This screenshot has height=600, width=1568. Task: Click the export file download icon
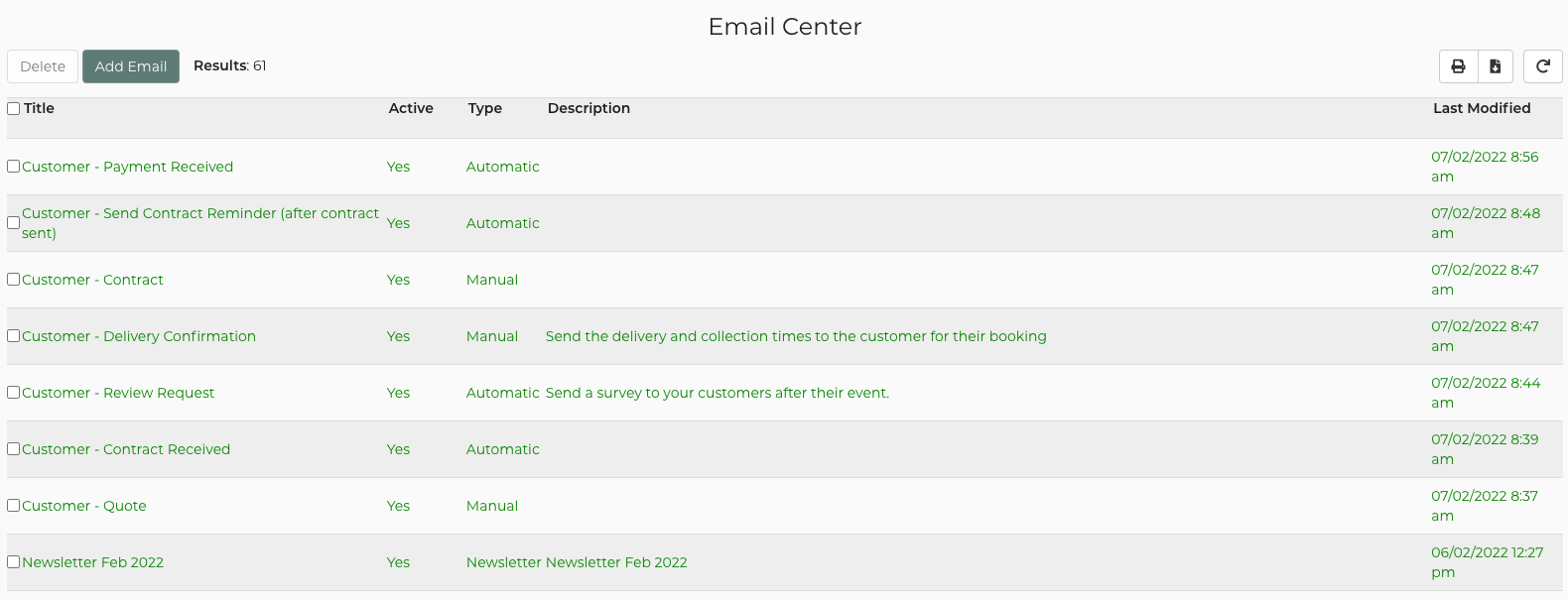1496,66
